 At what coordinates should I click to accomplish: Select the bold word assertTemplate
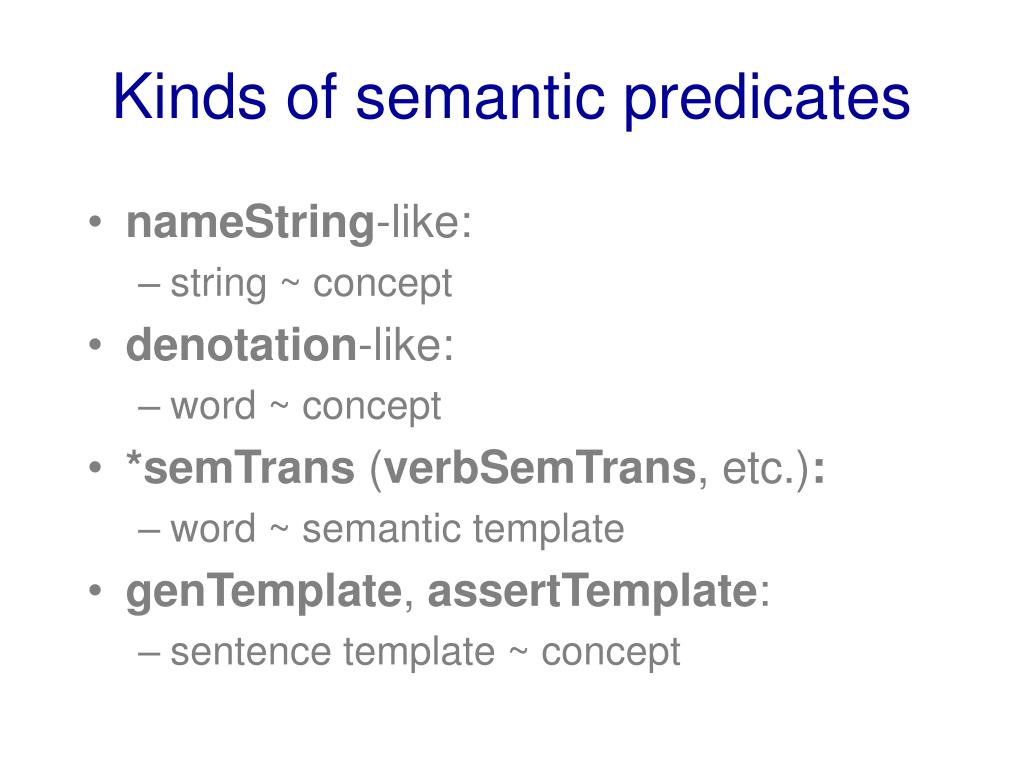[592, 590]
